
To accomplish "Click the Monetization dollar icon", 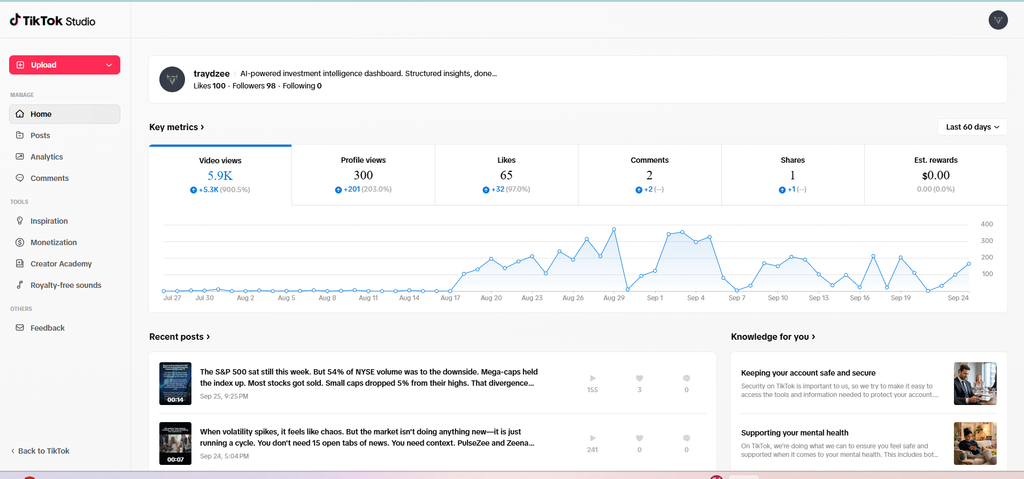I will [20, 242].
